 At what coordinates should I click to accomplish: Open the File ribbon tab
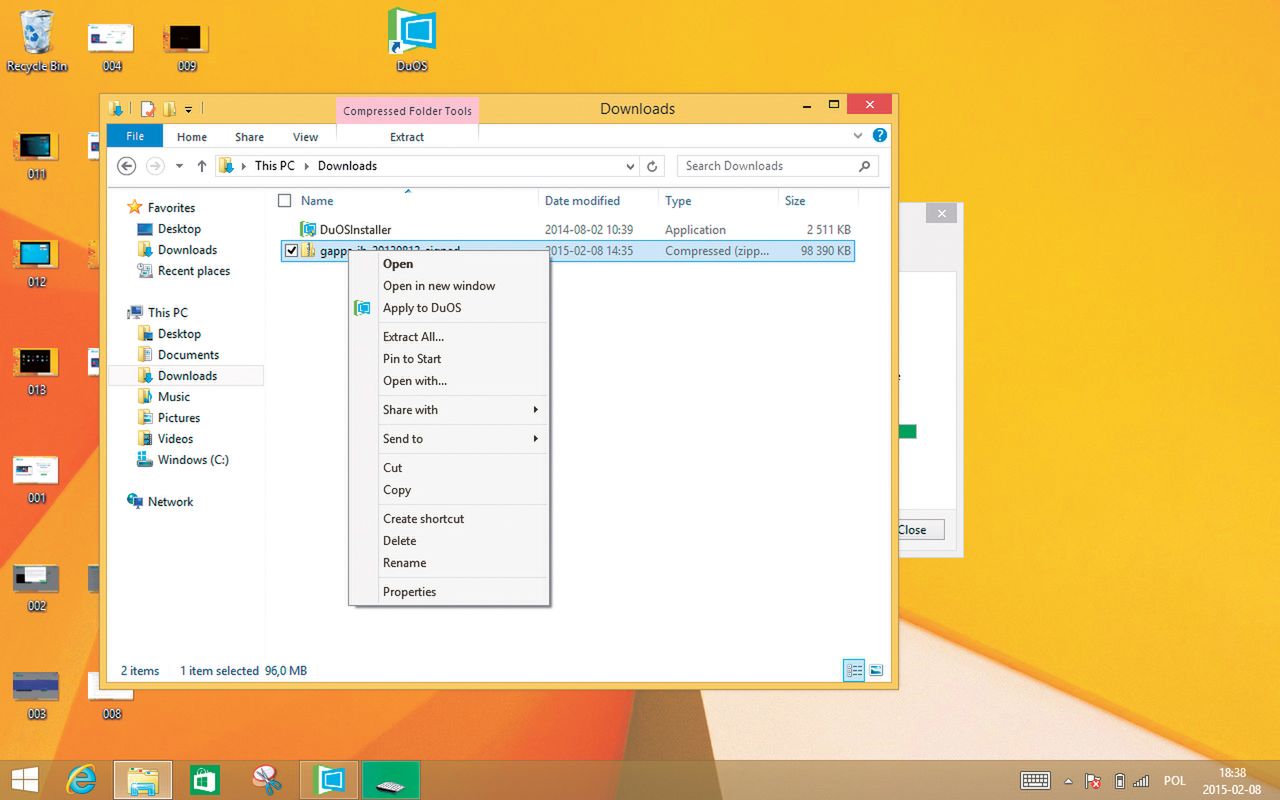135,136
